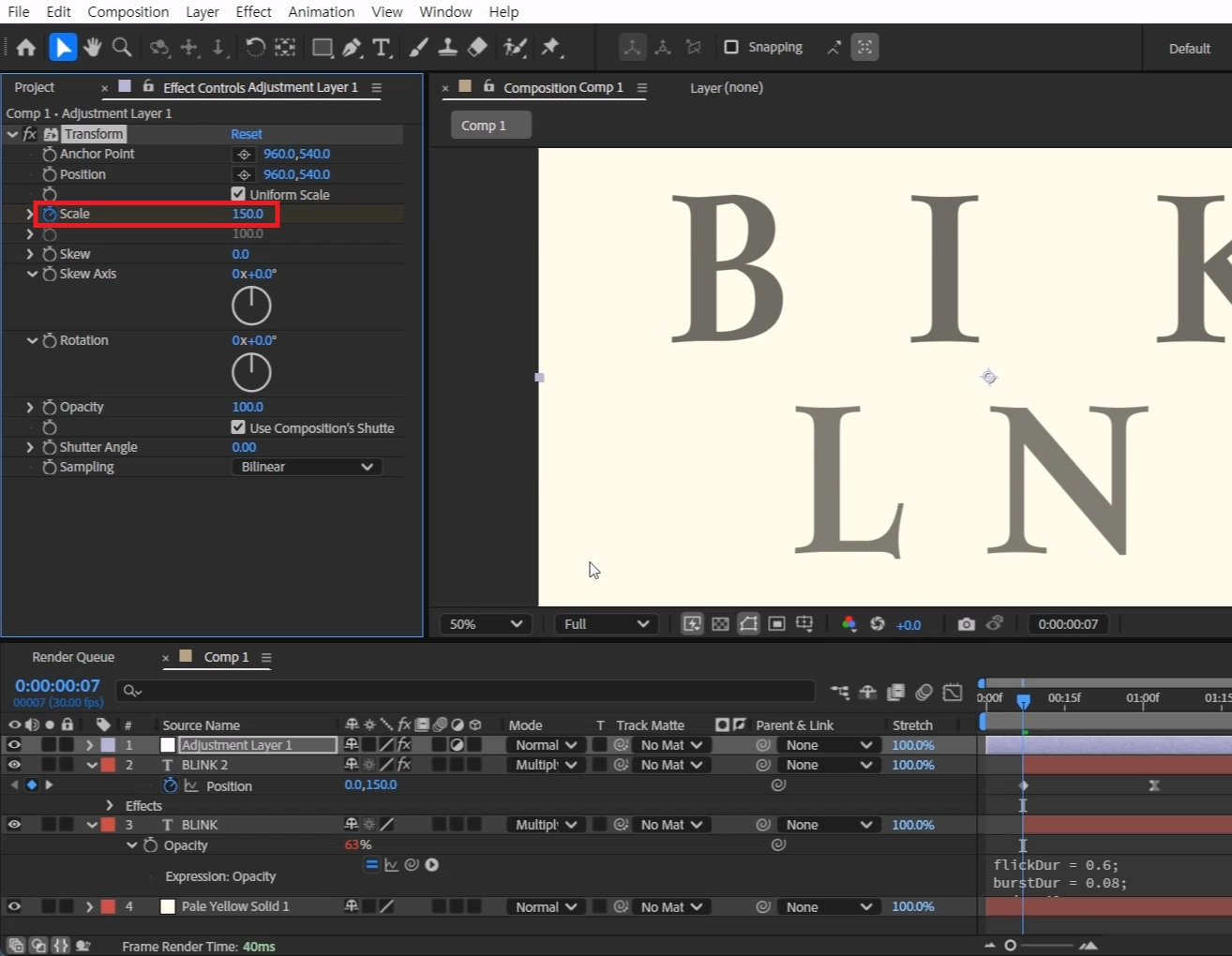Open the Effect menu
Screen dimensions: 1232x956
pos(253,11)
